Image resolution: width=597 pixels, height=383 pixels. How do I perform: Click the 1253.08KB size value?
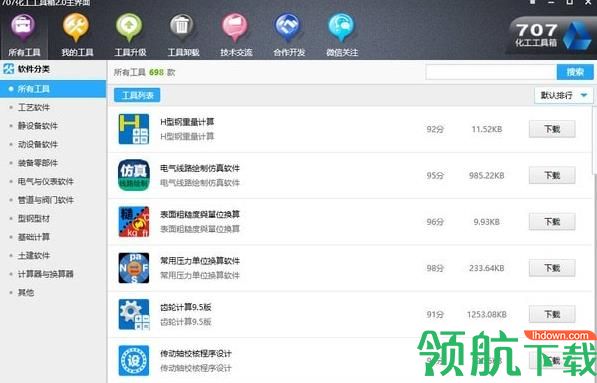pyautogui.click(x=487, y=314)
